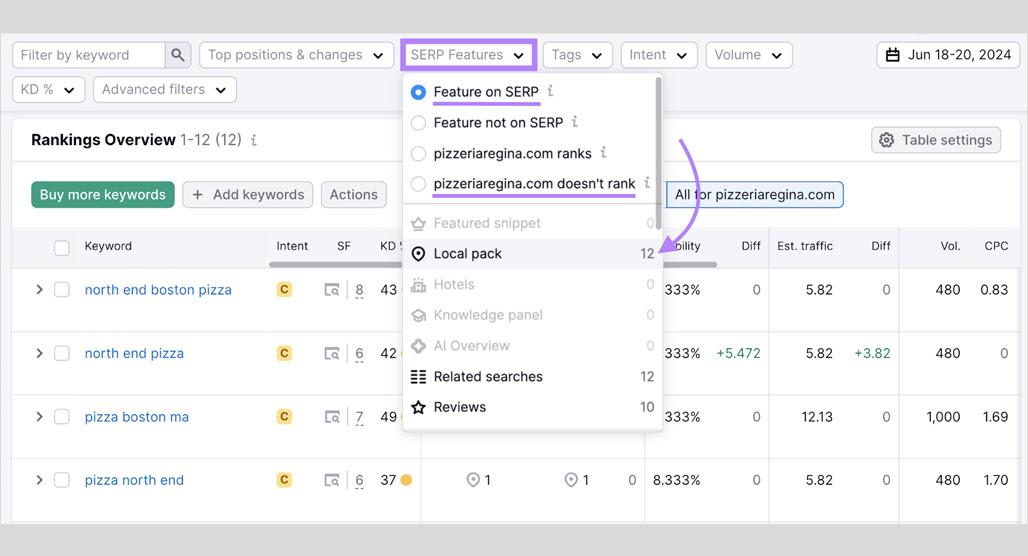Expand the north end pizza row
The width and height of the screenshot is (1028, 556).
39,353
